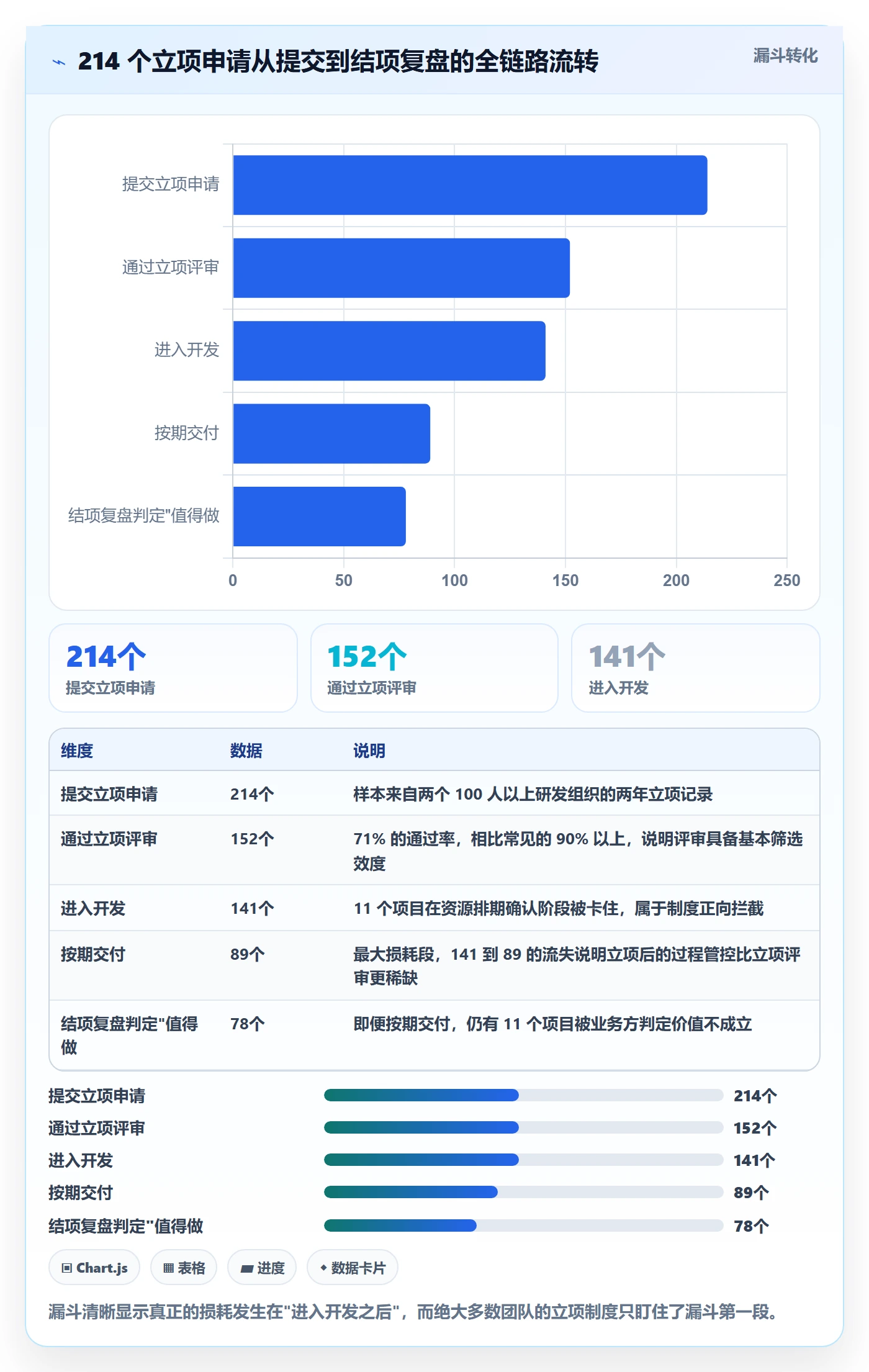The height and width of the screenshot is (1372, 869).
Task: Click the 214个 stat card
Action: (173, 668)
